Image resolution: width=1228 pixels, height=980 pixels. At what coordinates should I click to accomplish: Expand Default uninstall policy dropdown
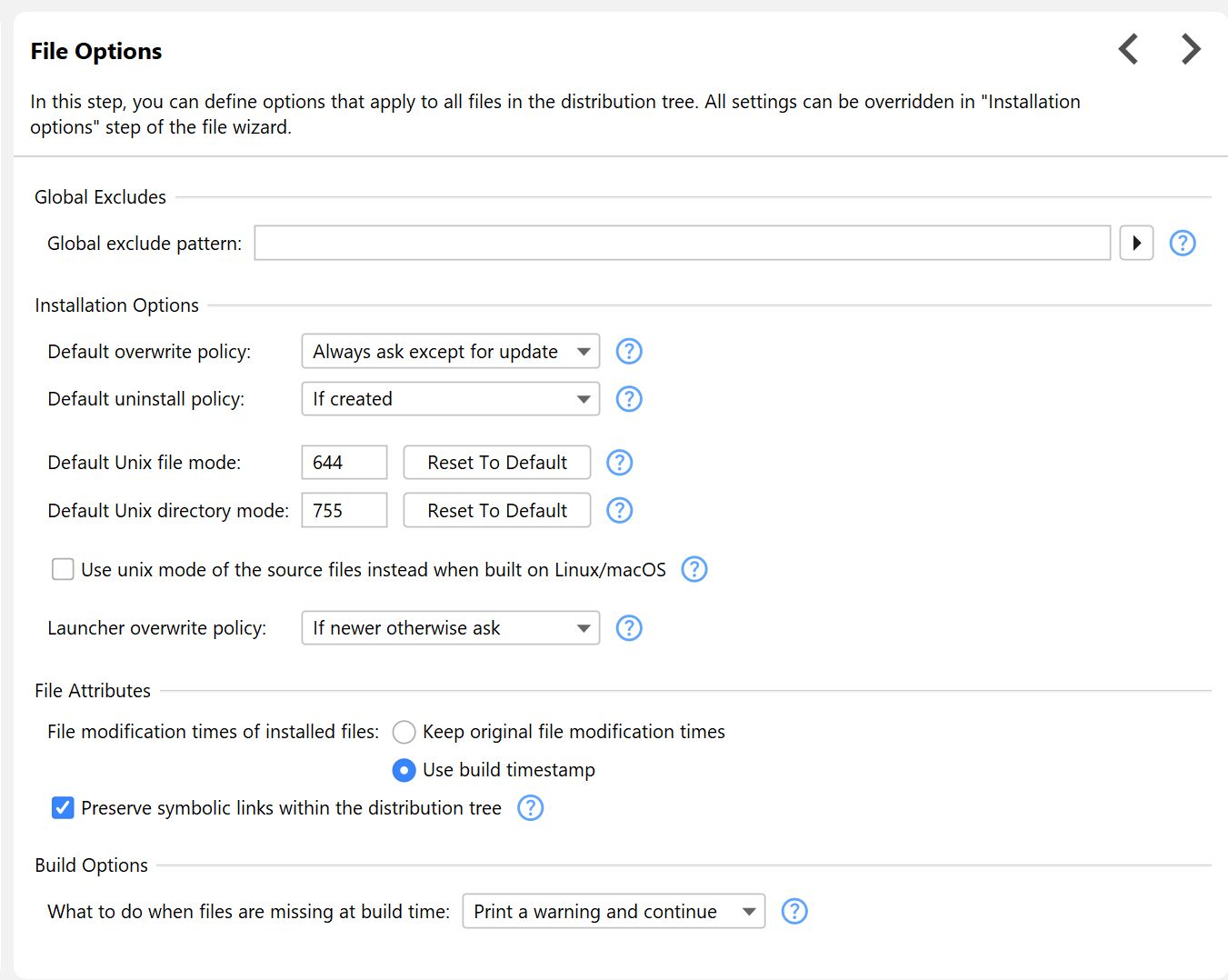pos(450,399)
